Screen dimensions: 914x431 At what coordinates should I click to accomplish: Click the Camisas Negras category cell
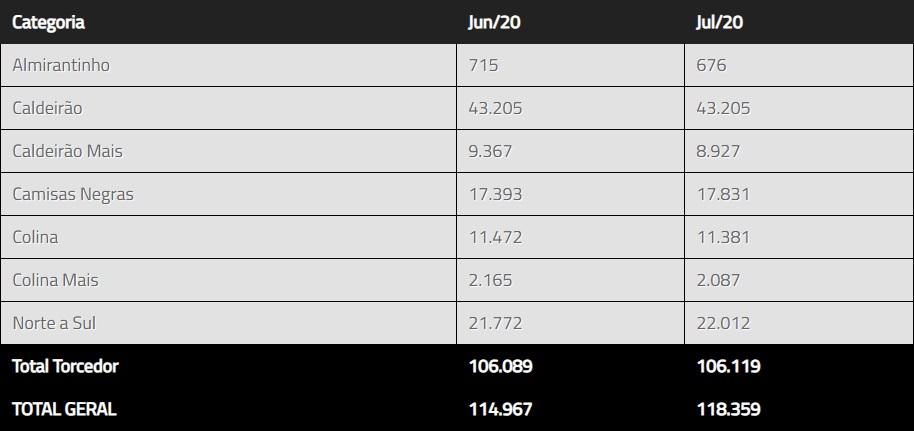pyautogui.click(x=73, y=194)
